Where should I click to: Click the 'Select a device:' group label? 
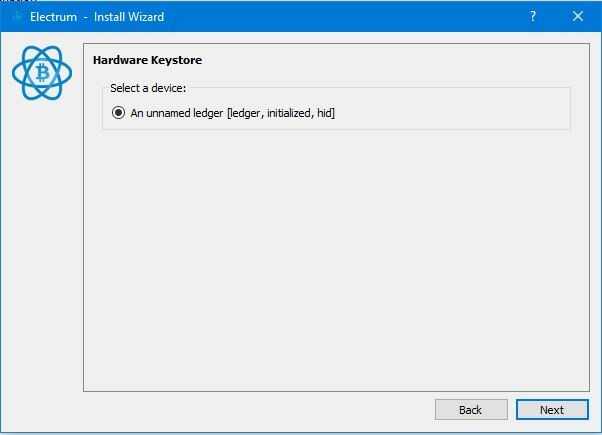click(x=148, y=88)
